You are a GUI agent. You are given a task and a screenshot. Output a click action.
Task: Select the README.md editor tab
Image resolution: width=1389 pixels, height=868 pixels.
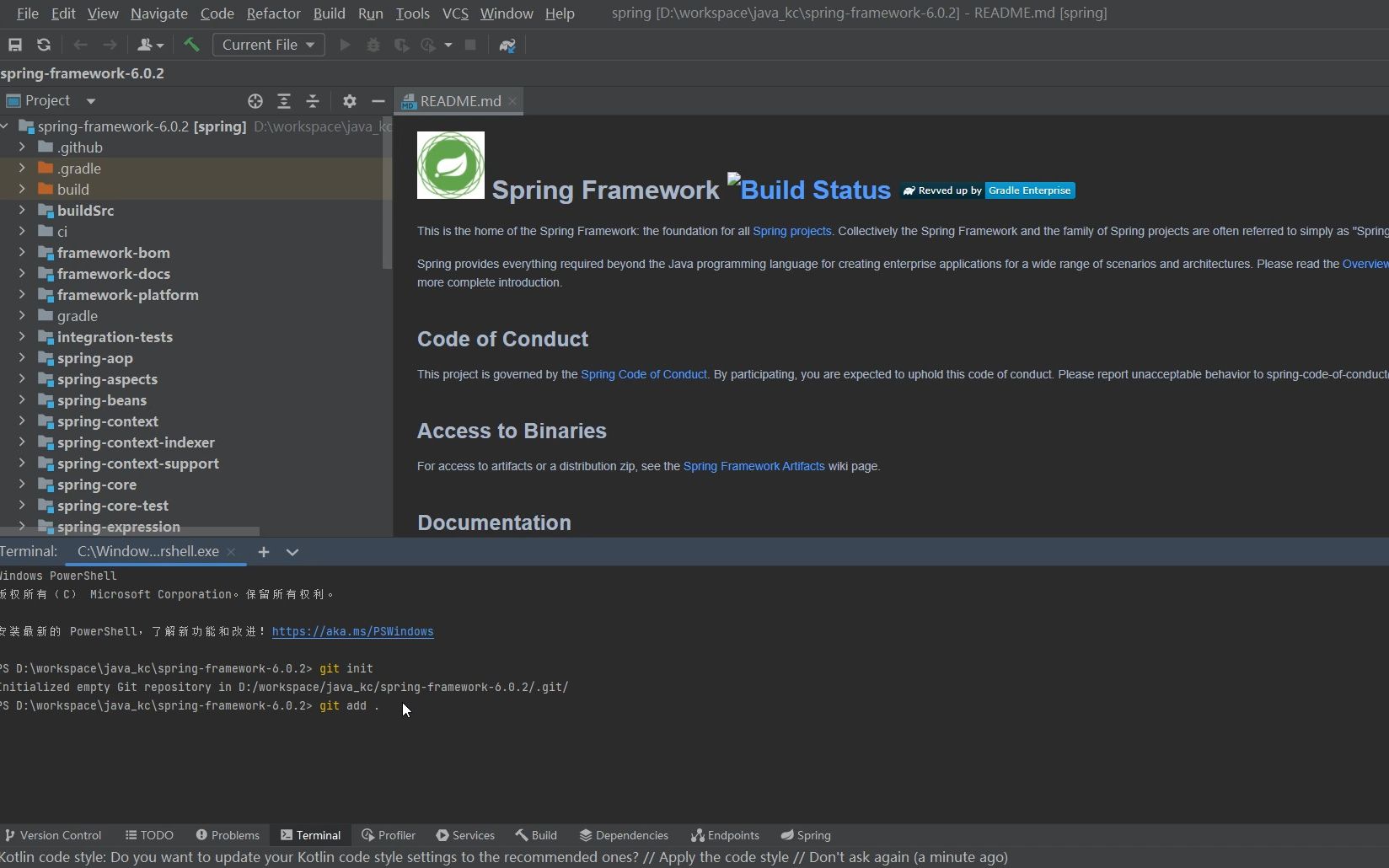click(459, 101)
